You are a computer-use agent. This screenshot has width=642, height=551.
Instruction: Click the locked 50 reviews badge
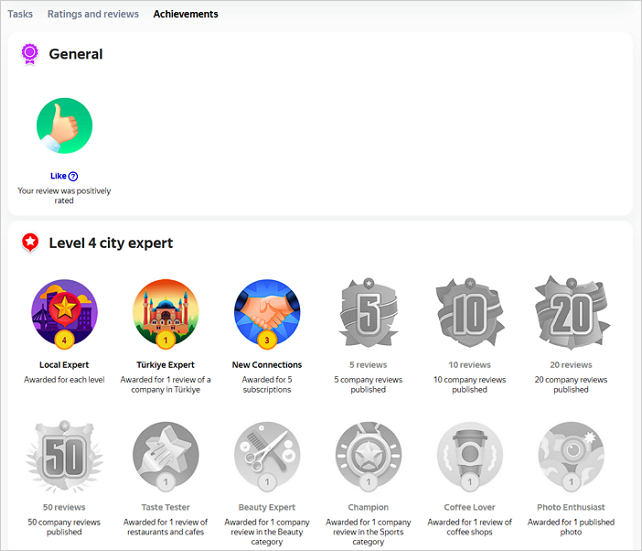[64, 455]
